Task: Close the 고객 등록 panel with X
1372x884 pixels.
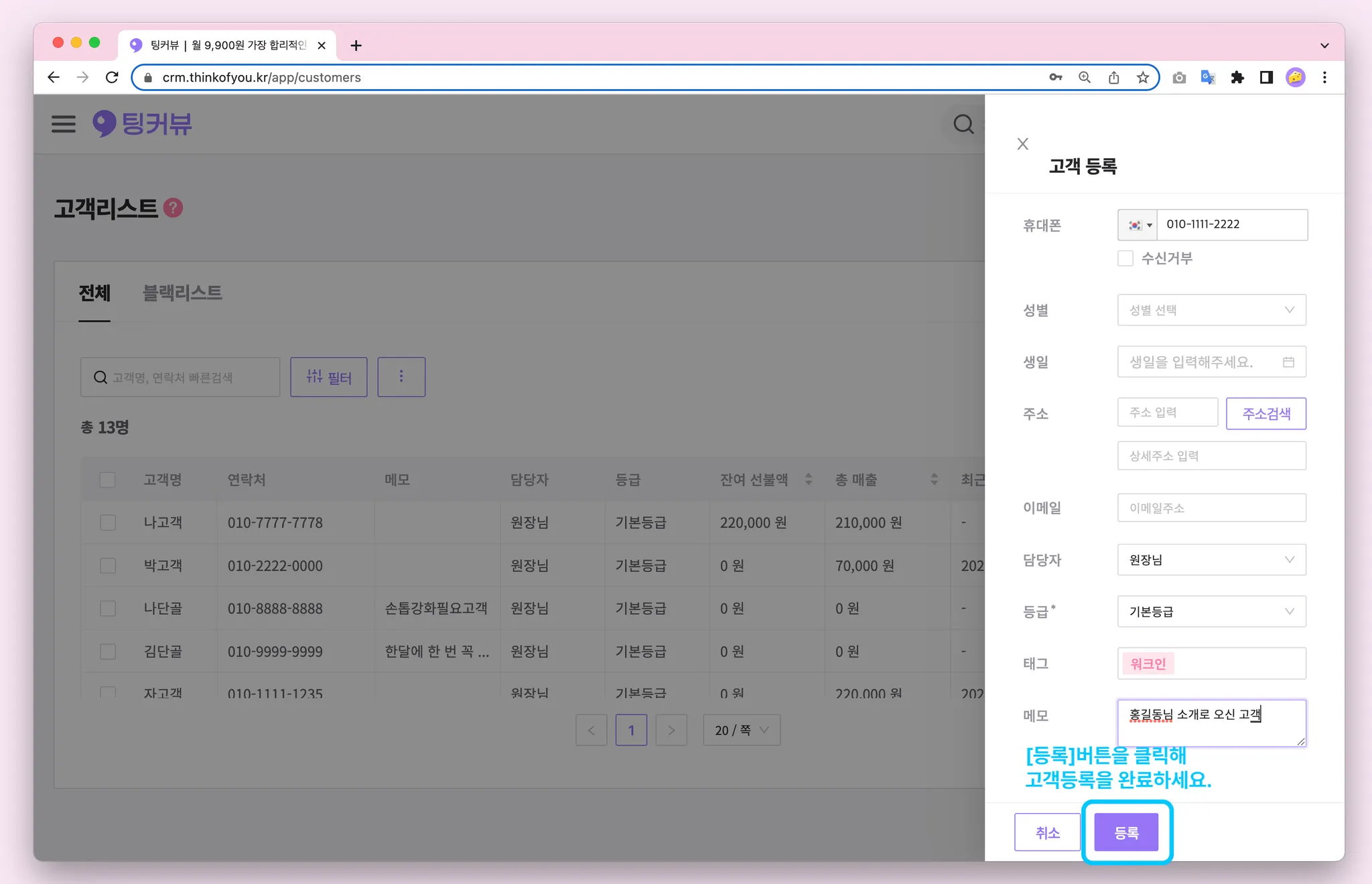Action: pyautogui.click(x=1022, y=144)
